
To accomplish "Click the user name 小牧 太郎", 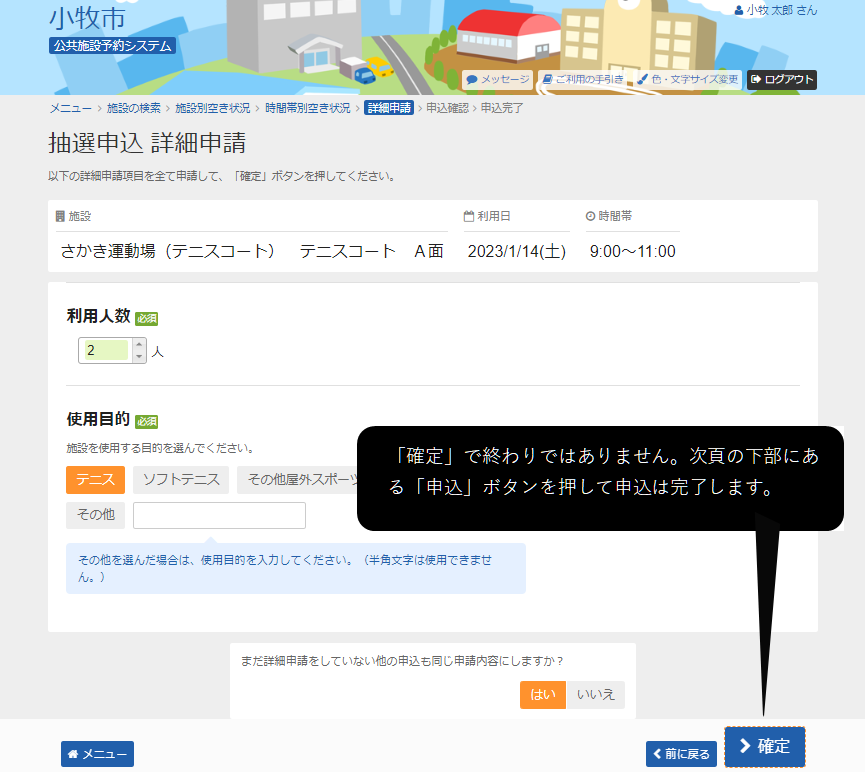I will pyautogui.click(x=775, y=10).
